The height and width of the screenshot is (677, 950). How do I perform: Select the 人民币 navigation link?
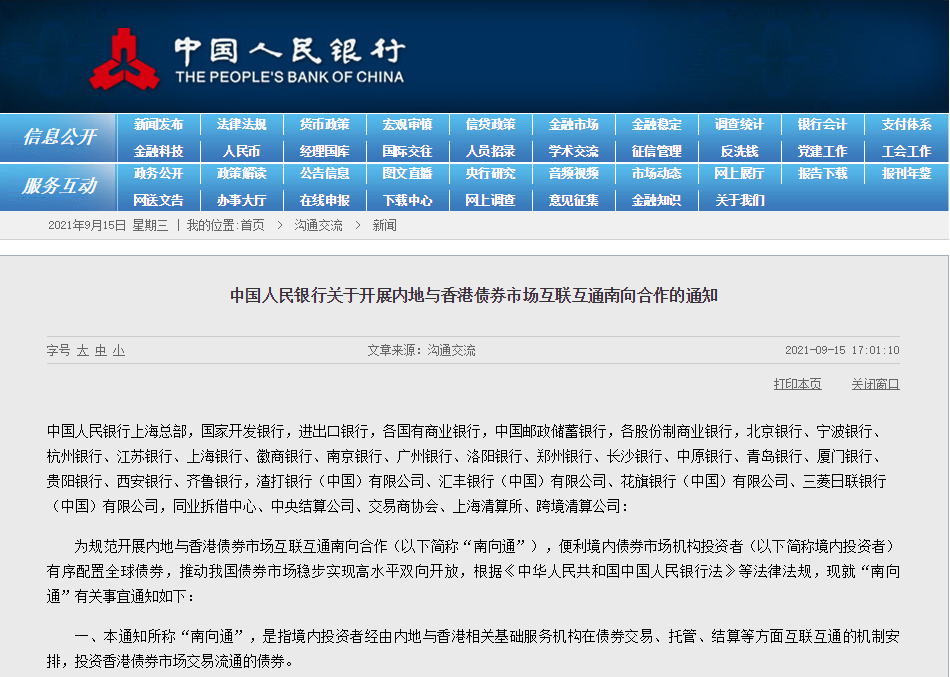(241, 151)
